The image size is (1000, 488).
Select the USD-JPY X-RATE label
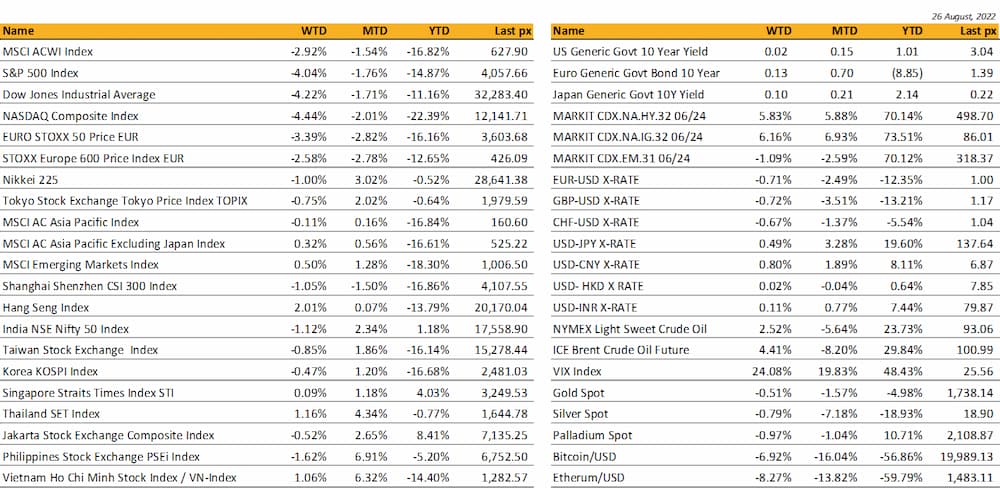point(595,243)
